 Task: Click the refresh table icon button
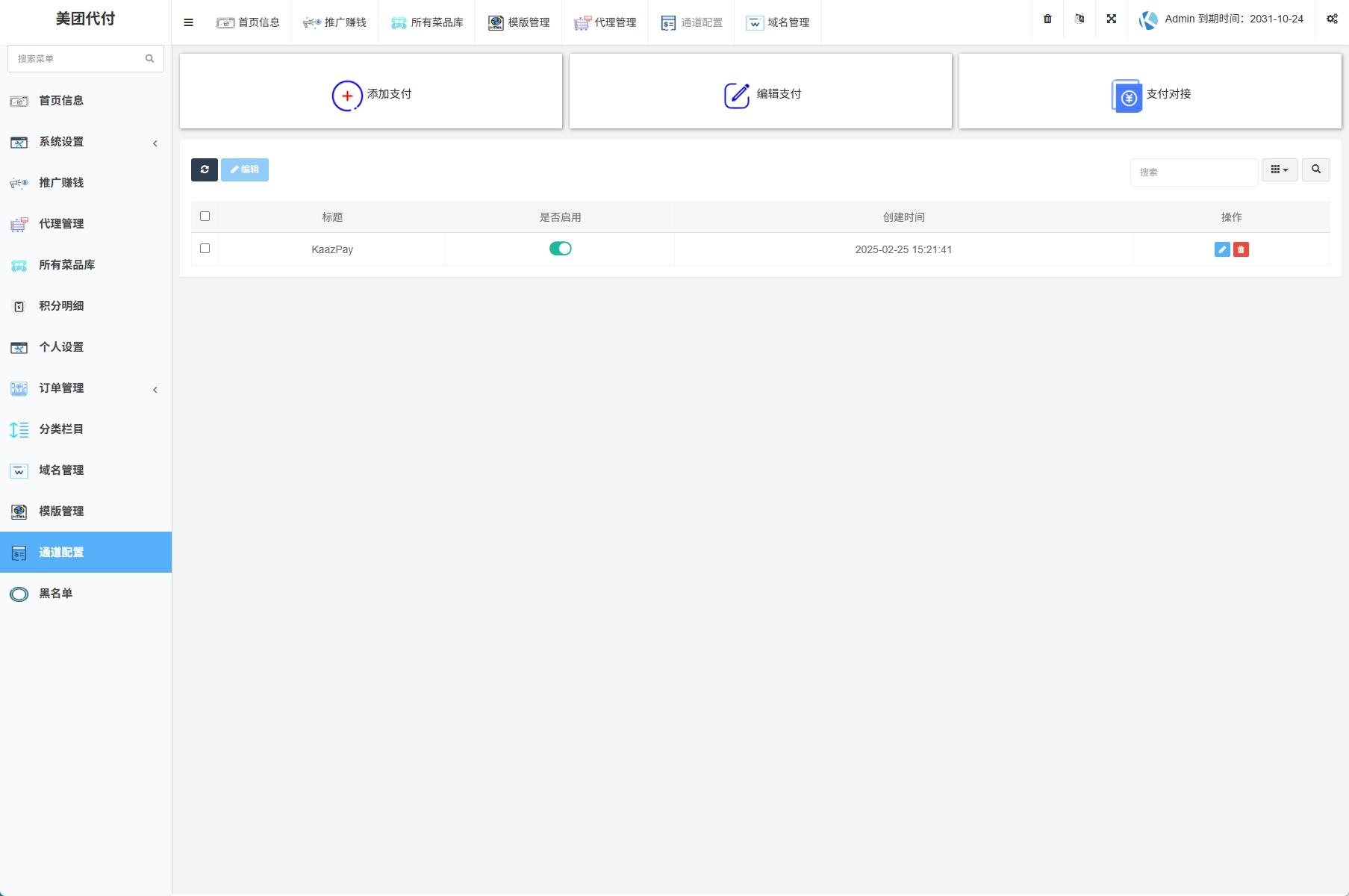[204, 169]
